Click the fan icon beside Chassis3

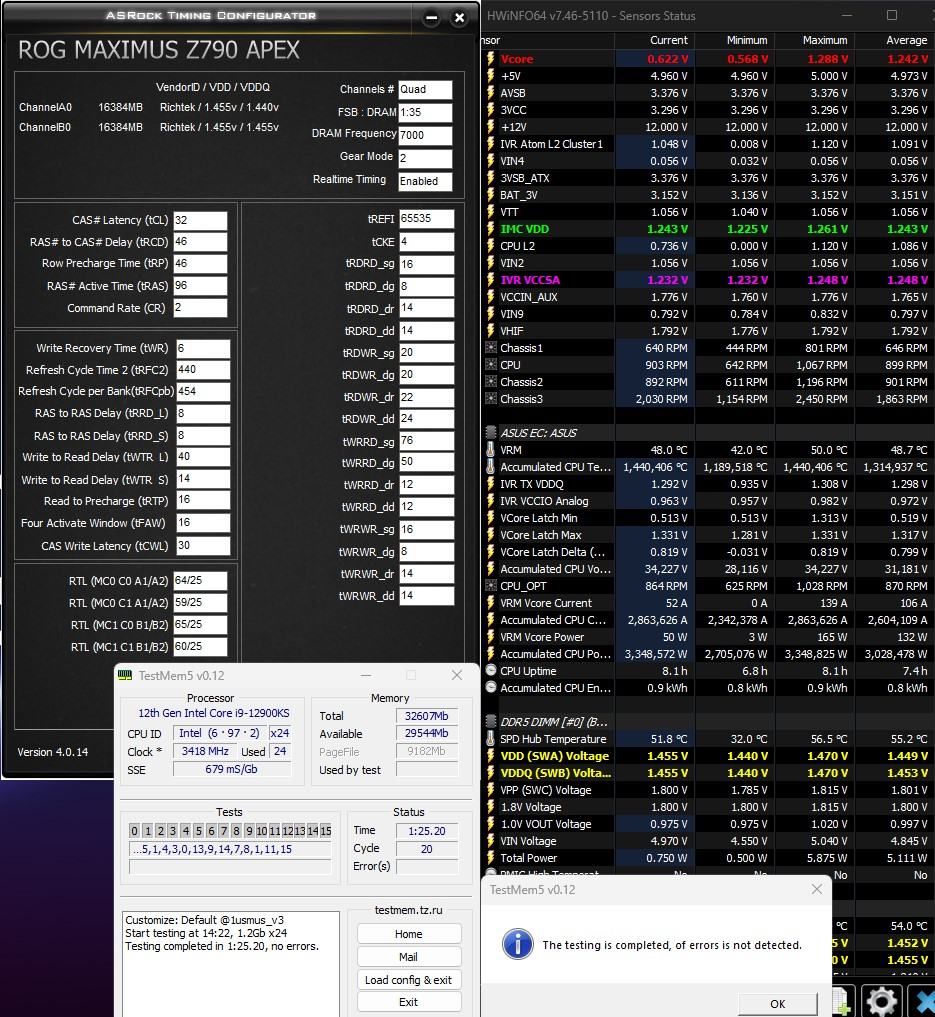point(491,399)
